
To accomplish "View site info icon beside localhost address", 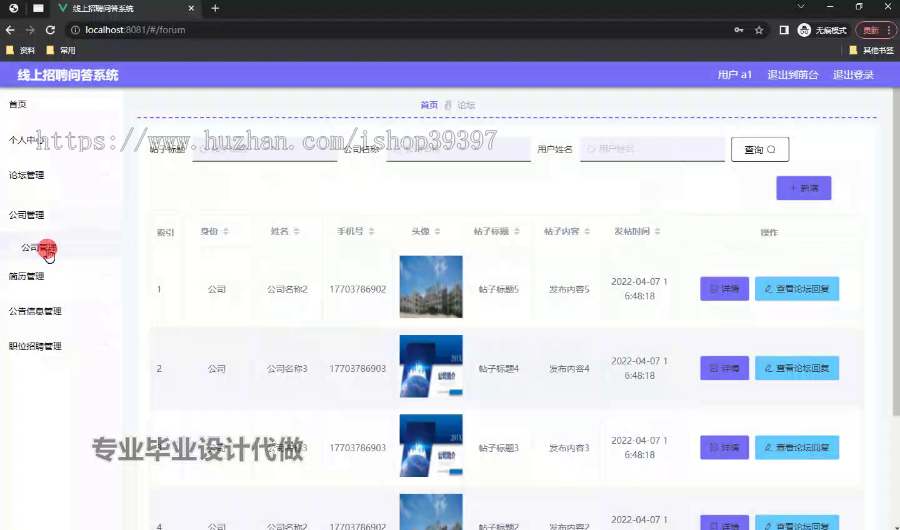I will coord(75,30).
